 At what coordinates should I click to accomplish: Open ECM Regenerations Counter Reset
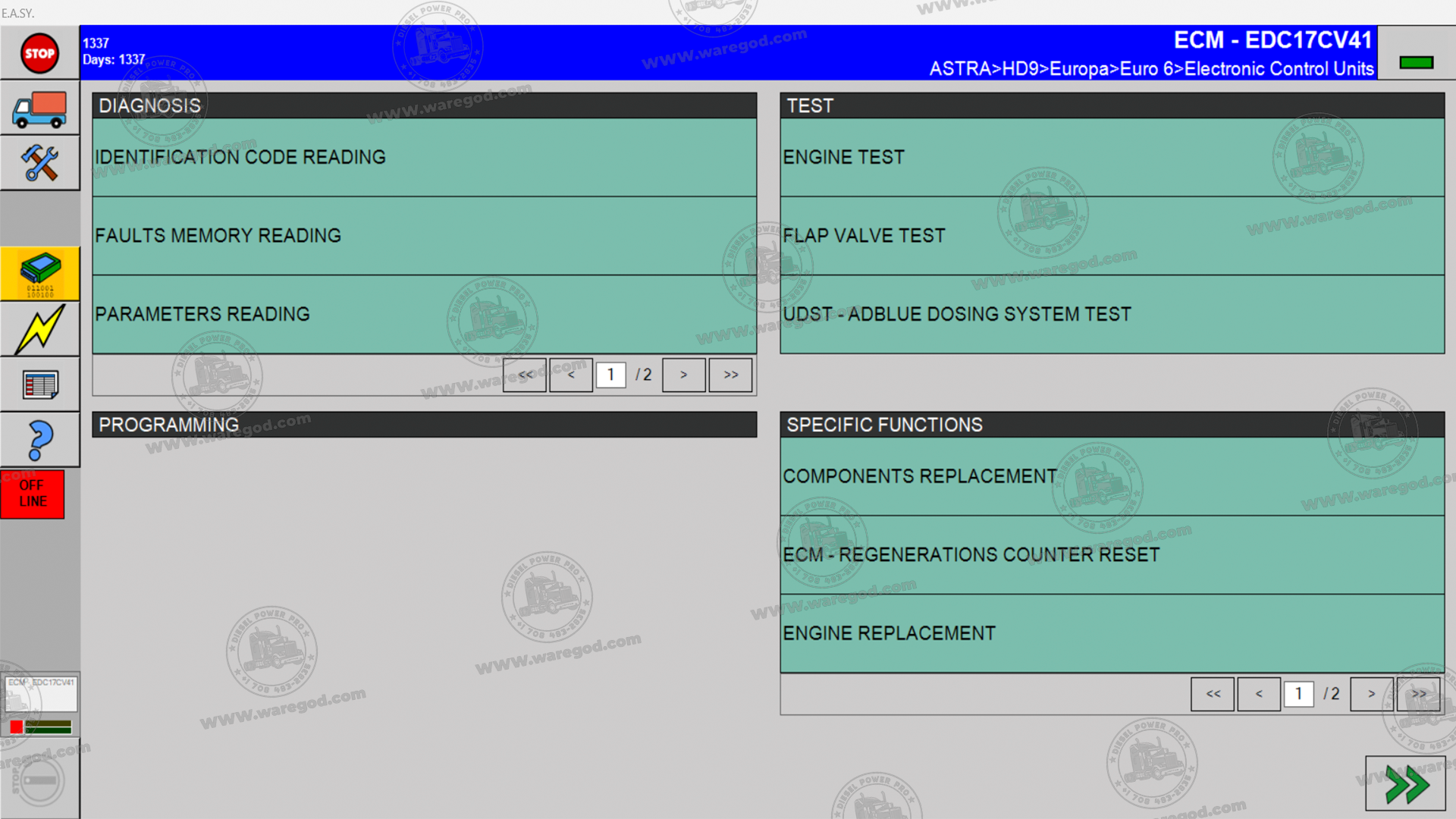point(1112,555)
